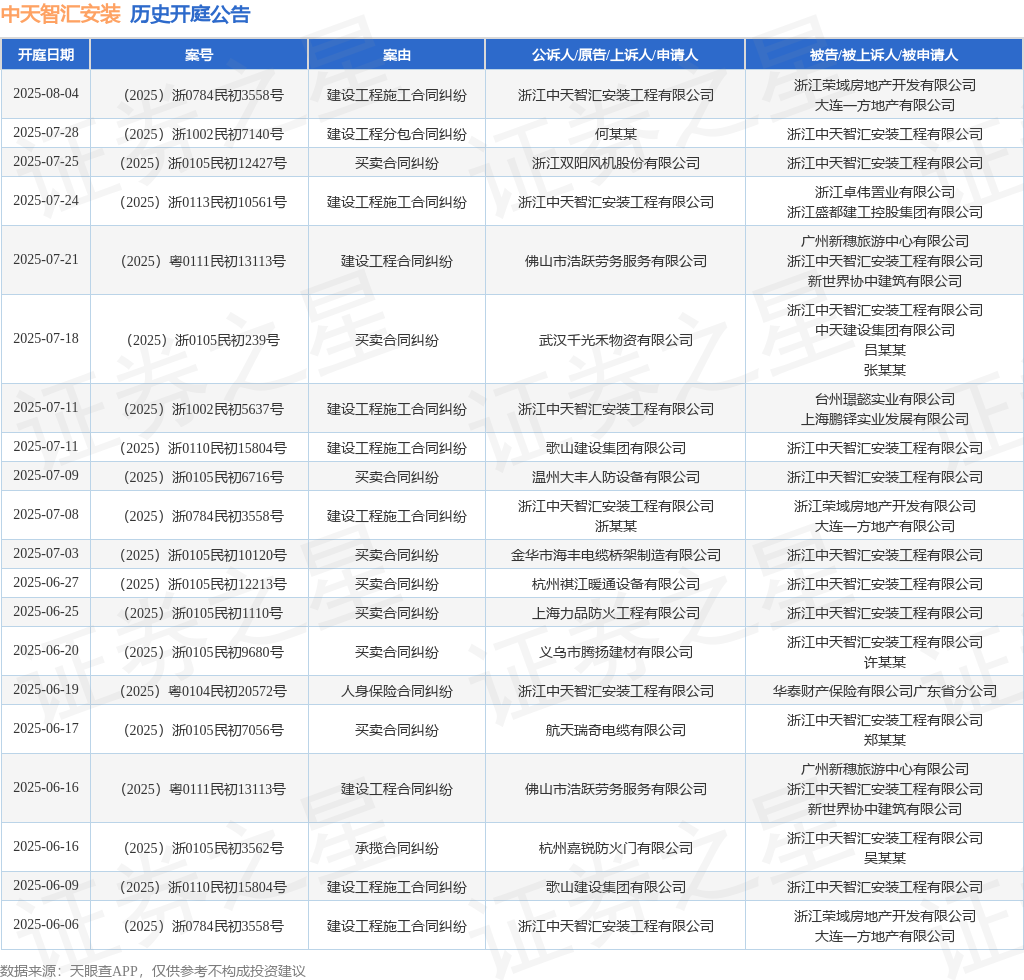Click plaintiff 何某某
The height and width of the screenshot is (980, 1024).
[x=615, y=134]
